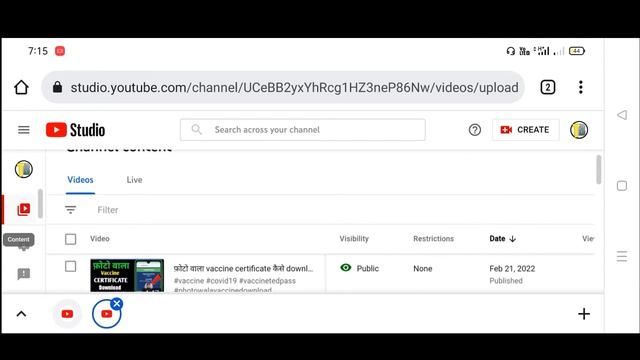The image size is (640, 360).
Task: Open the help question mark icon
Action: [475, 130]
